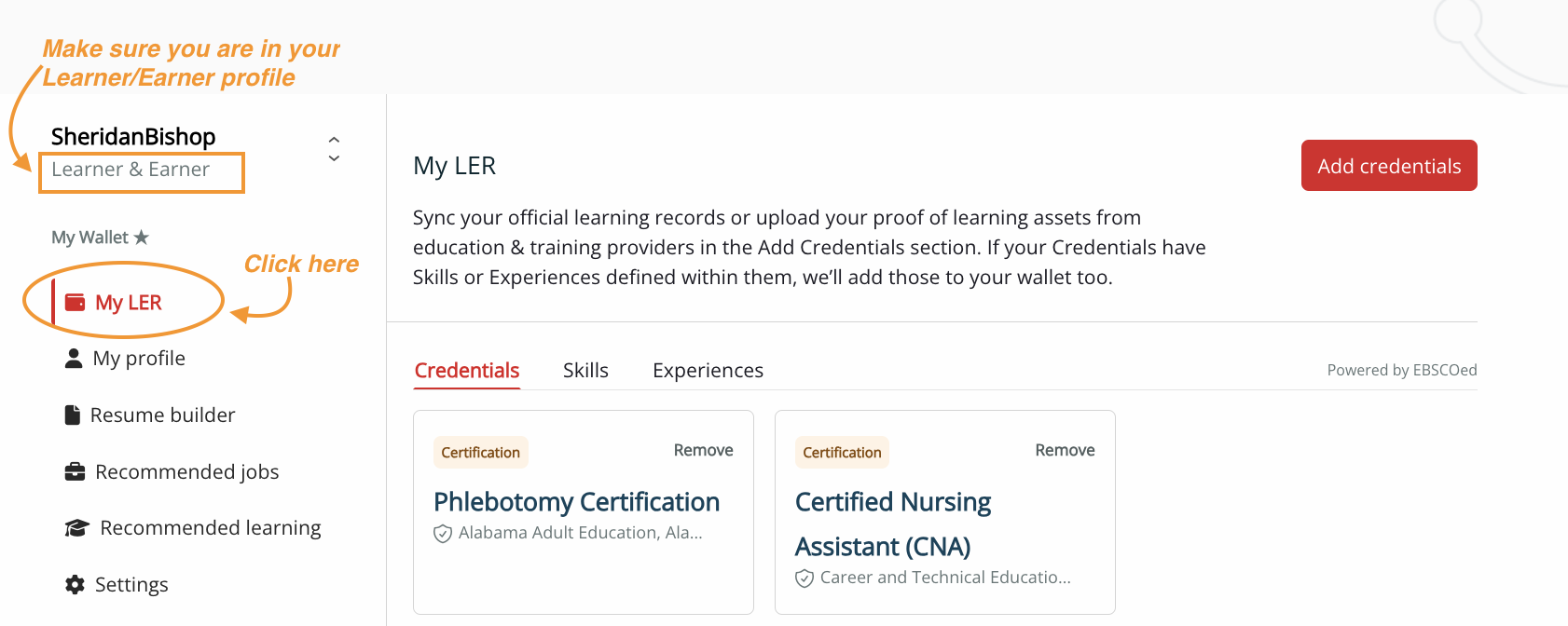Click the Certification tag on the CNA card
Screen dimensions: 1568x626
842,453
